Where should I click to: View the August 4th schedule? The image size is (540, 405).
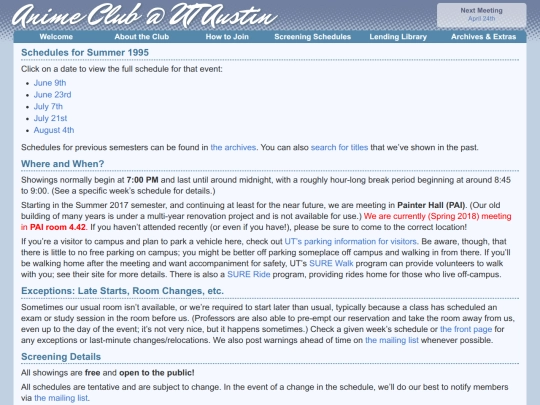pos(54,130)
